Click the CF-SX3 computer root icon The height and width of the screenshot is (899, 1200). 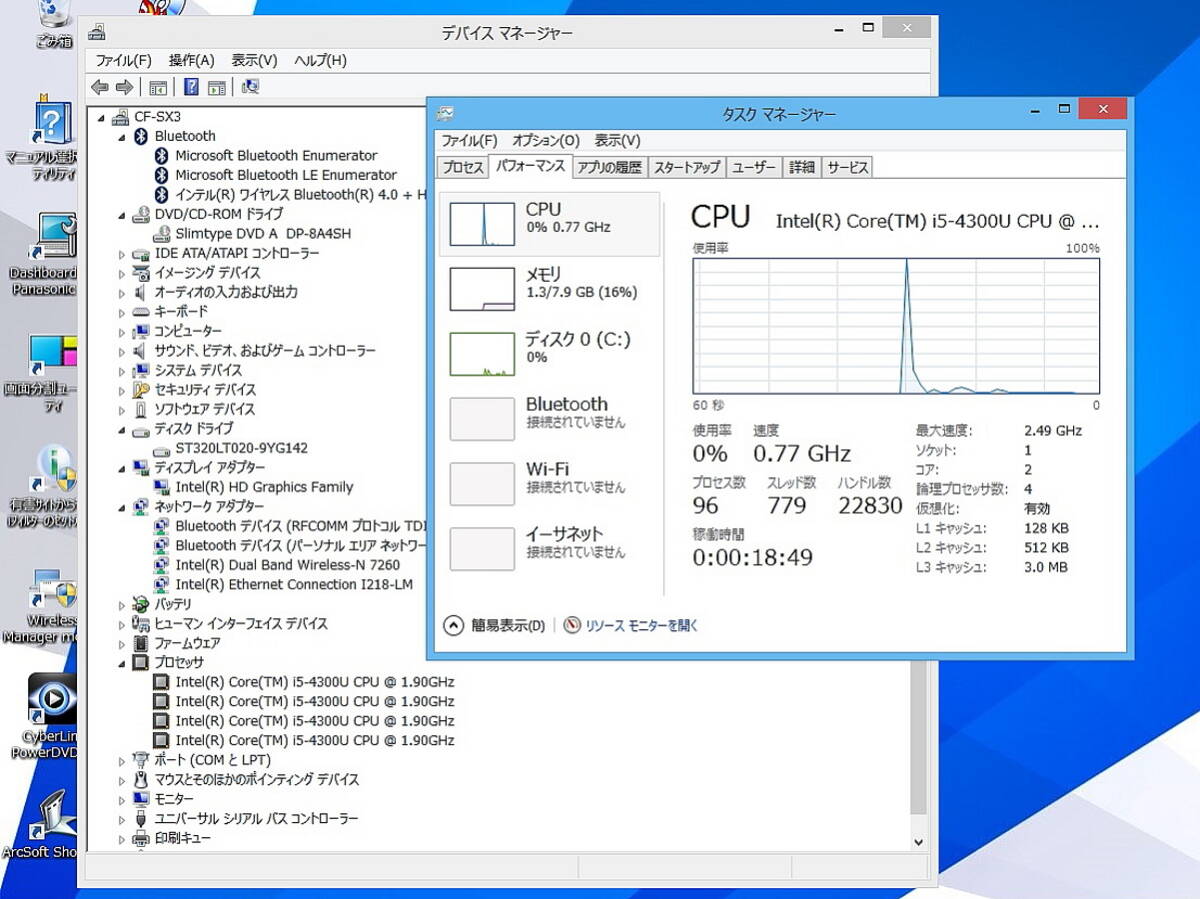[122, 116]
